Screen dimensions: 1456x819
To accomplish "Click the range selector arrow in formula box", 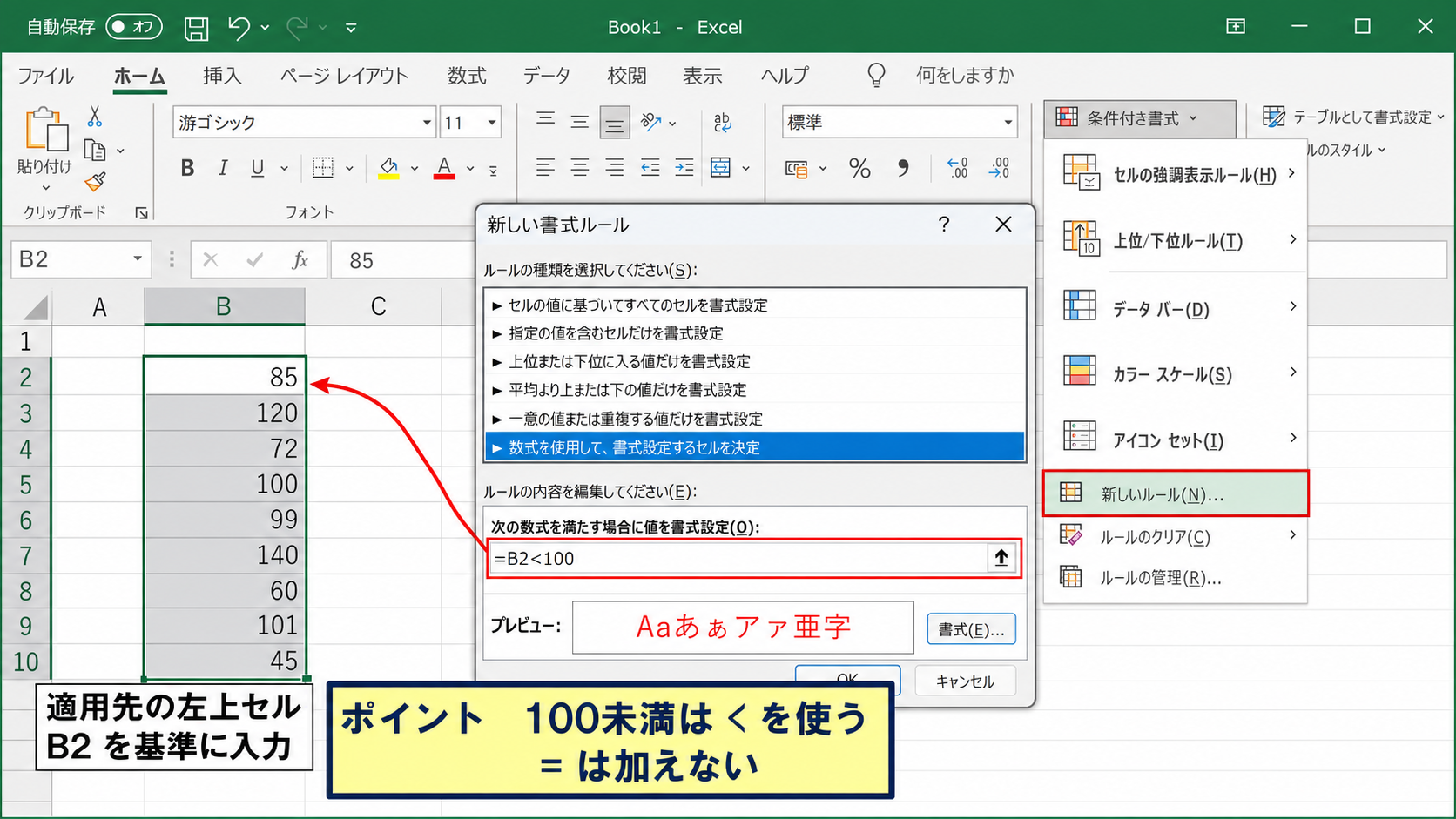I will coord(1001,558).
